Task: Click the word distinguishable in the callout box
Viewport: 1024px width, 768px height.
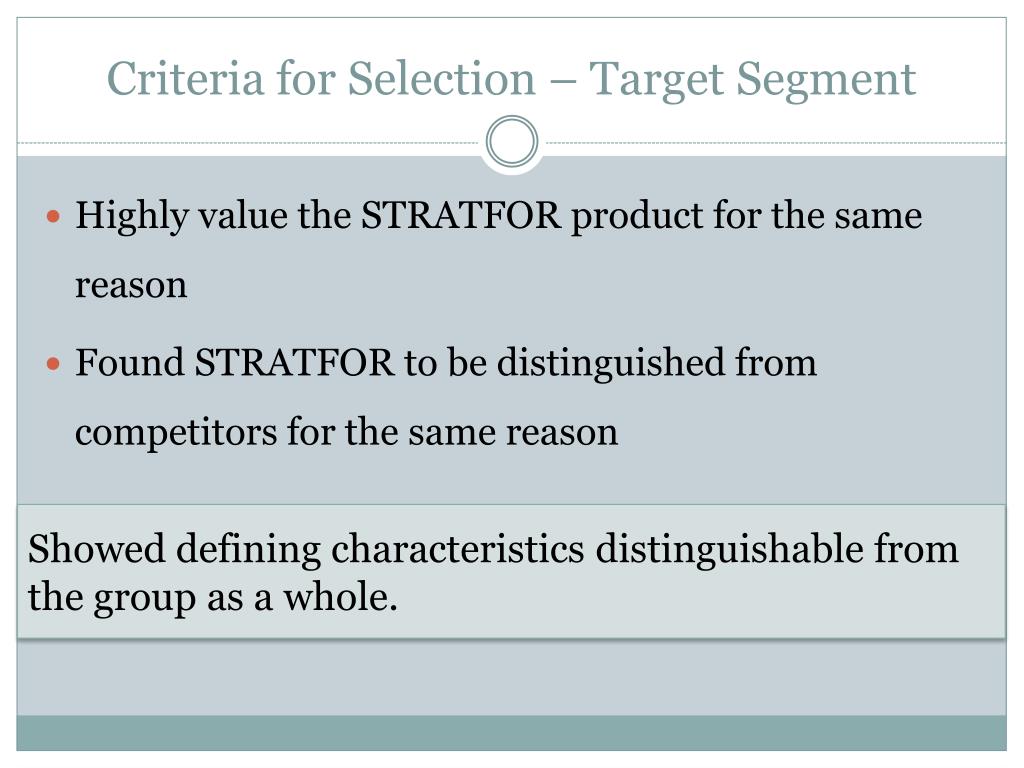Action: coord(729,549)
